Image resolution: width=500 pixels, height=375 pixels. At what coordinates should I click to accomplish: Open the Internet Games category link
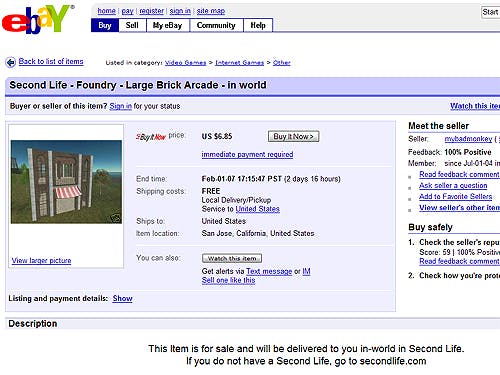(239, 63)
